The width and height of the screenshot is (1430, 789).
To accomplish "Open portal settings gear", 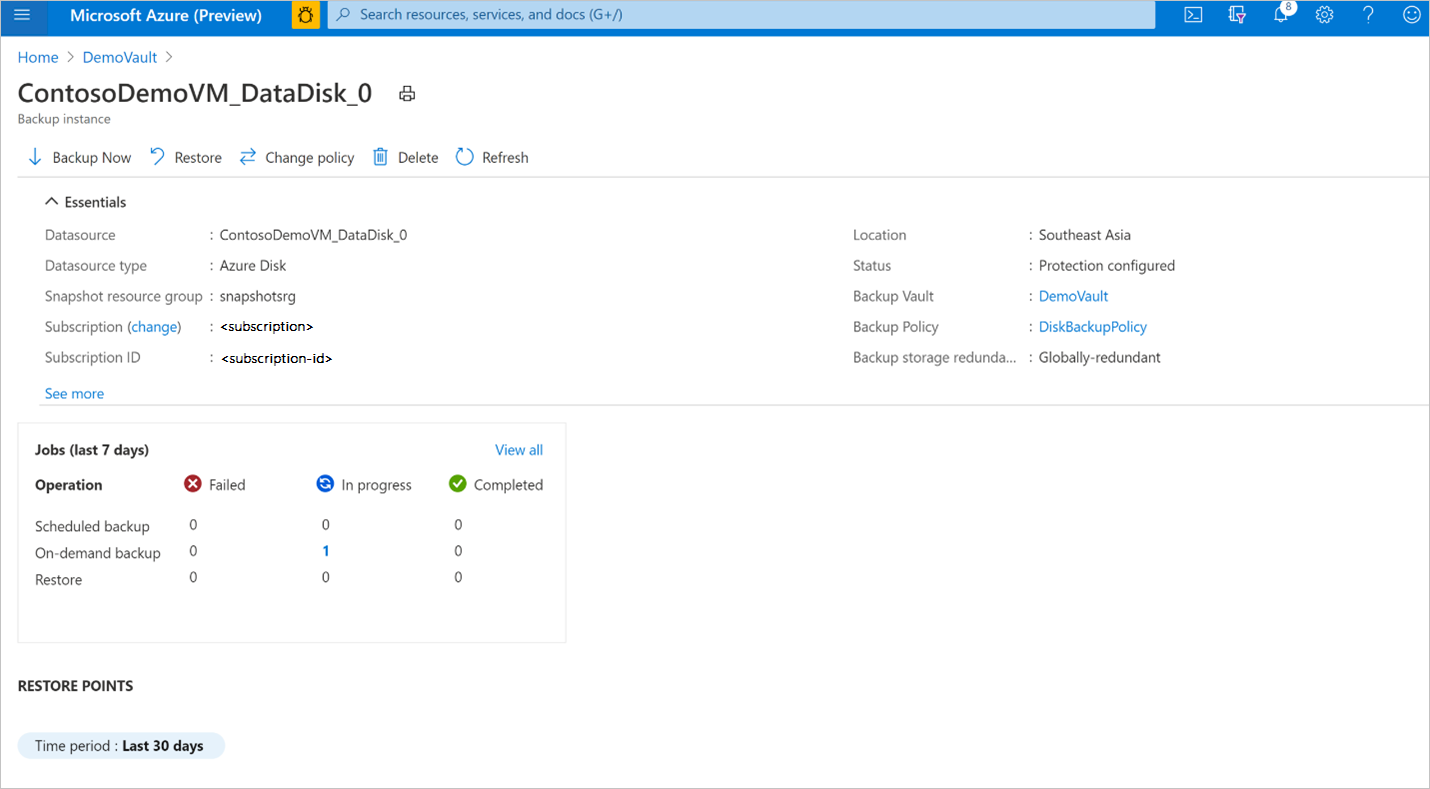I will click(1325, 15).
